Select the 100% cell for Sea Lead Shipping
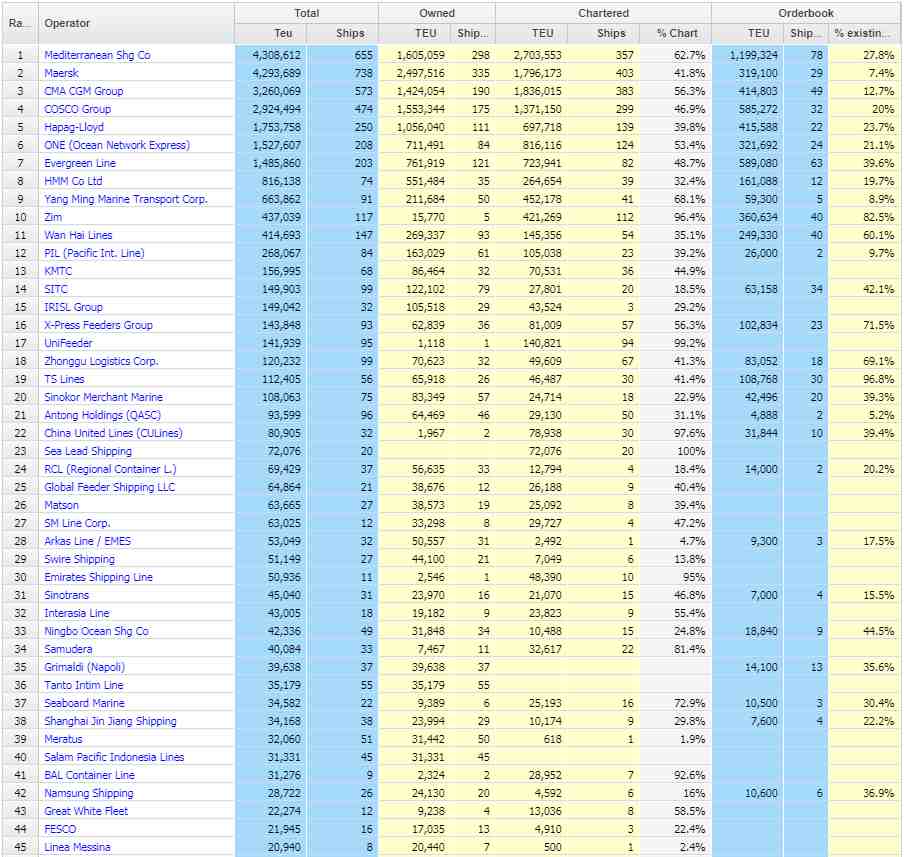 point(675,450)
